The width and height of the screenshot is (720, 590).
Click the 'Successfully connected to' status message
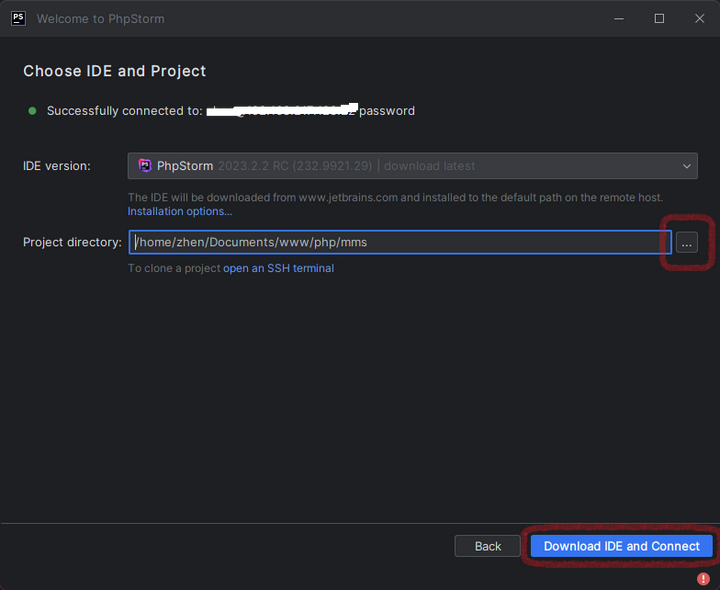(x=124, y=111)
